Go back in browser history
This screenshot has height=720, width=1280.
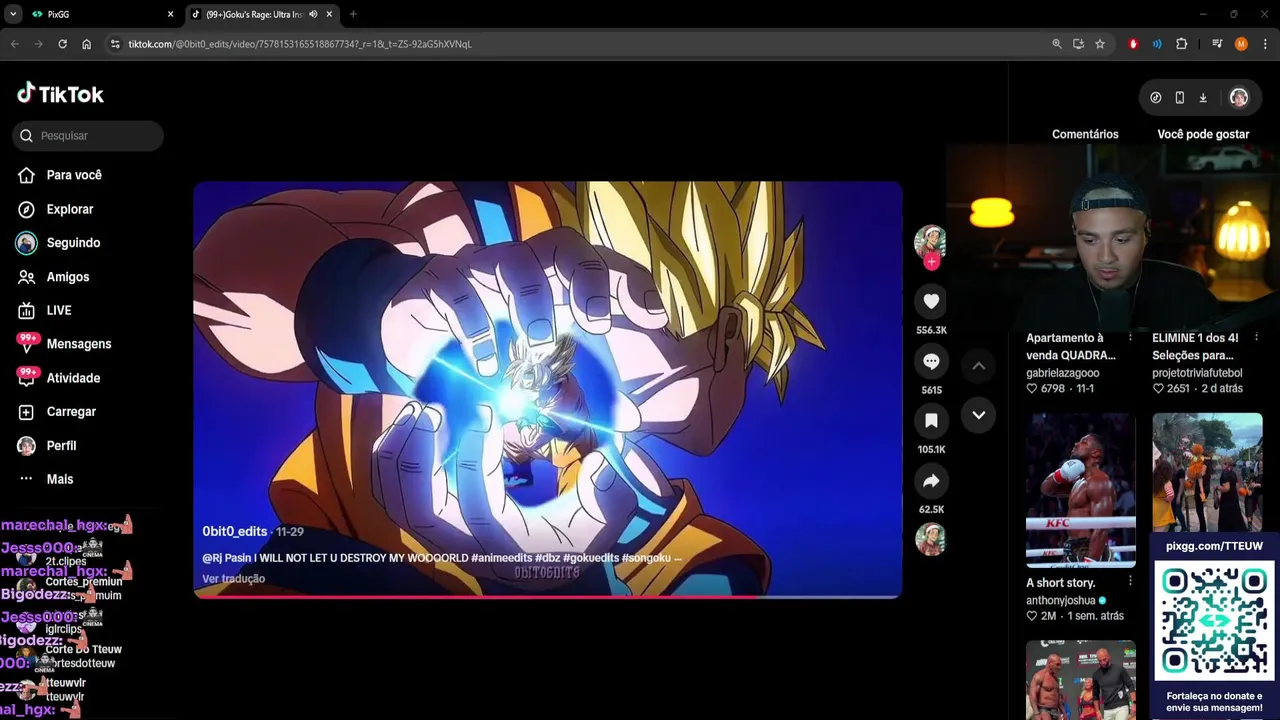[x=14, y=44]
